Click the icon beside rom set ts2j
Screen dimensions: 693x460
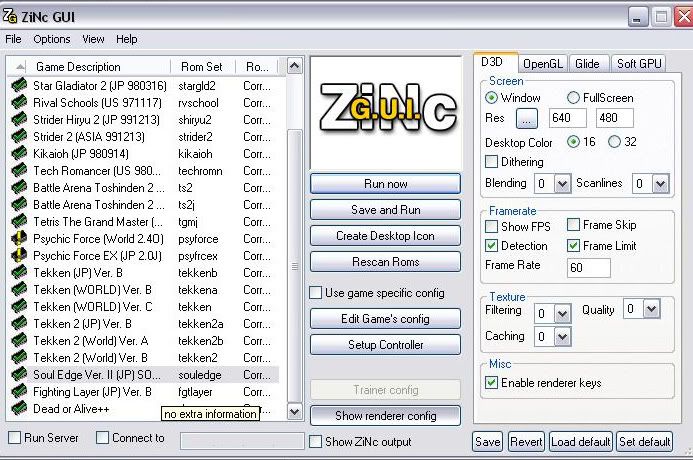pos(19,205)
